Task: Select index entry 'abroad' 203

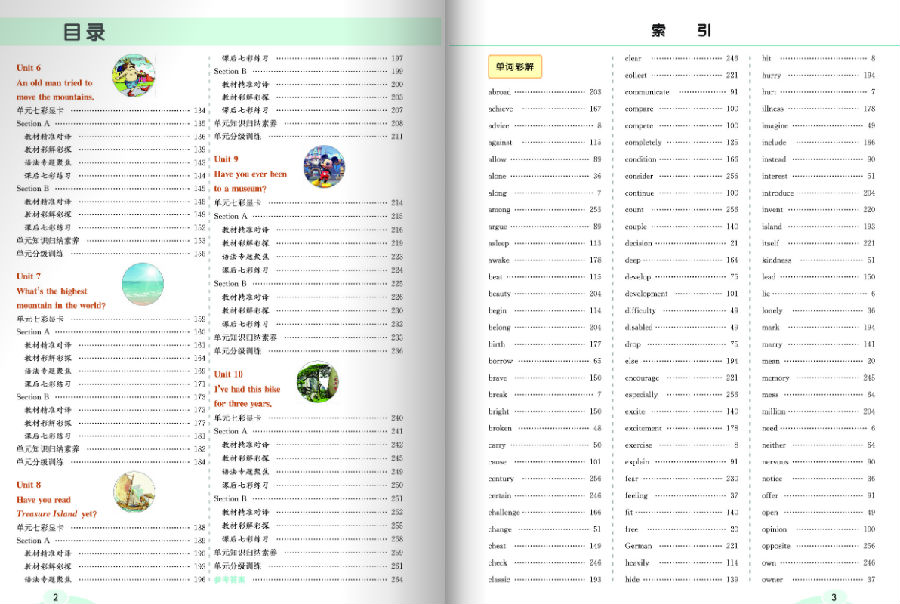Action: point(545,92)
